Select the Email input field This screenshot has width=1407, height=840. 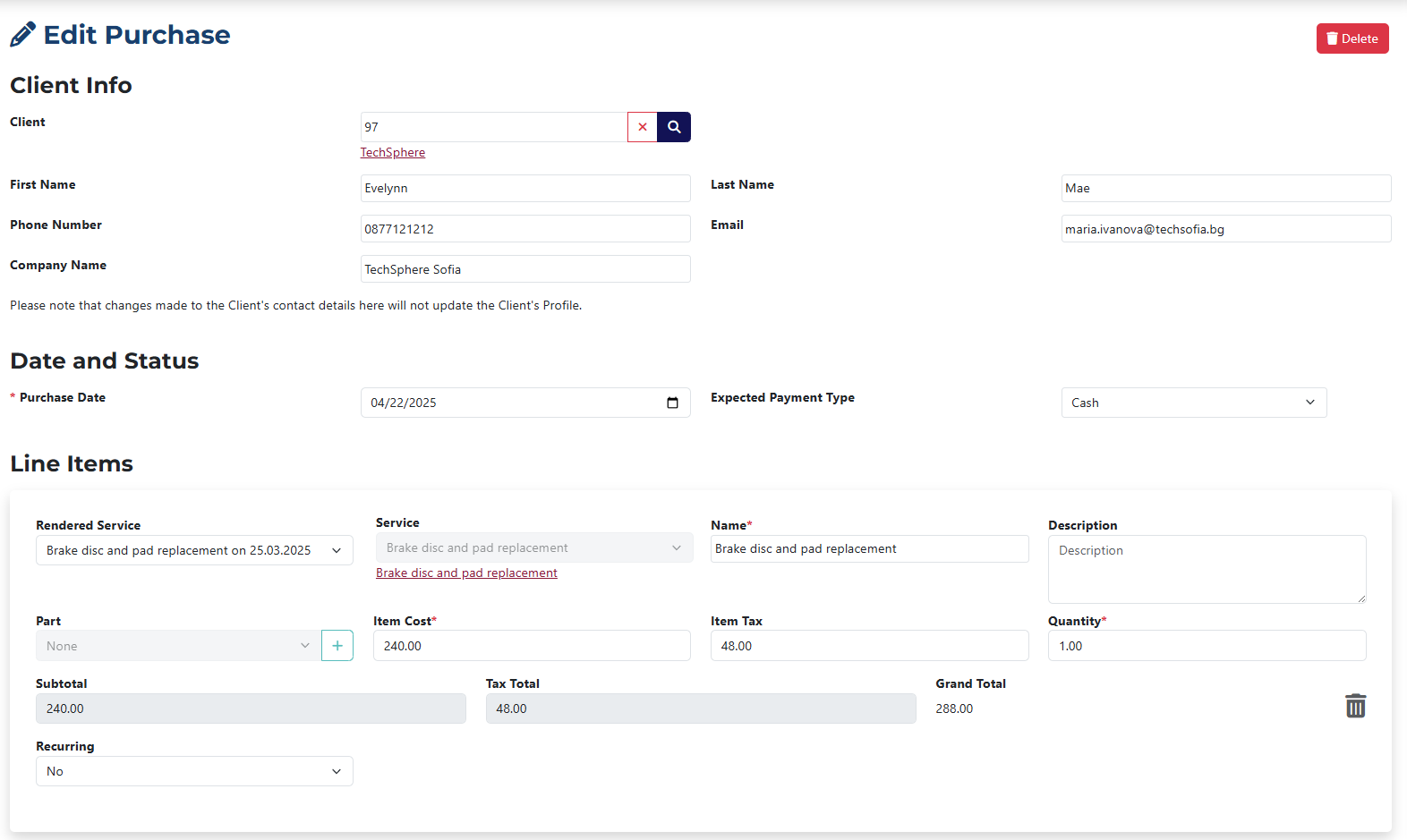[x=1225, y=229]
